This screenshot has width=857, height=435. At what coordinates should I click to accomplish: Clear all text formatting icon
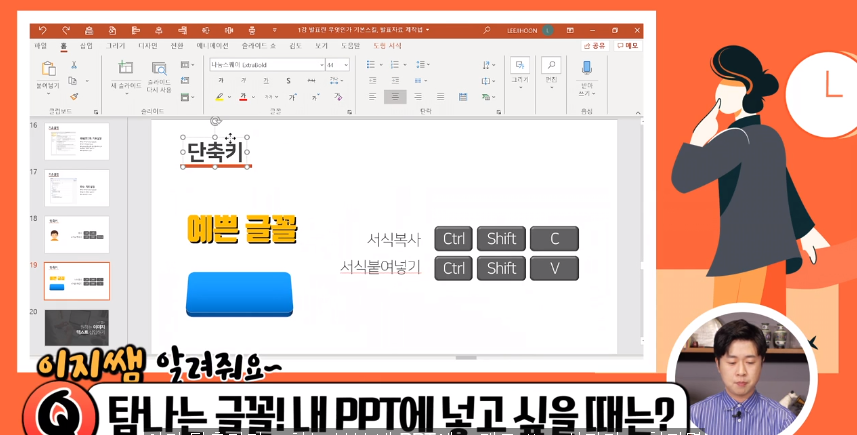[x=338, y=97]
